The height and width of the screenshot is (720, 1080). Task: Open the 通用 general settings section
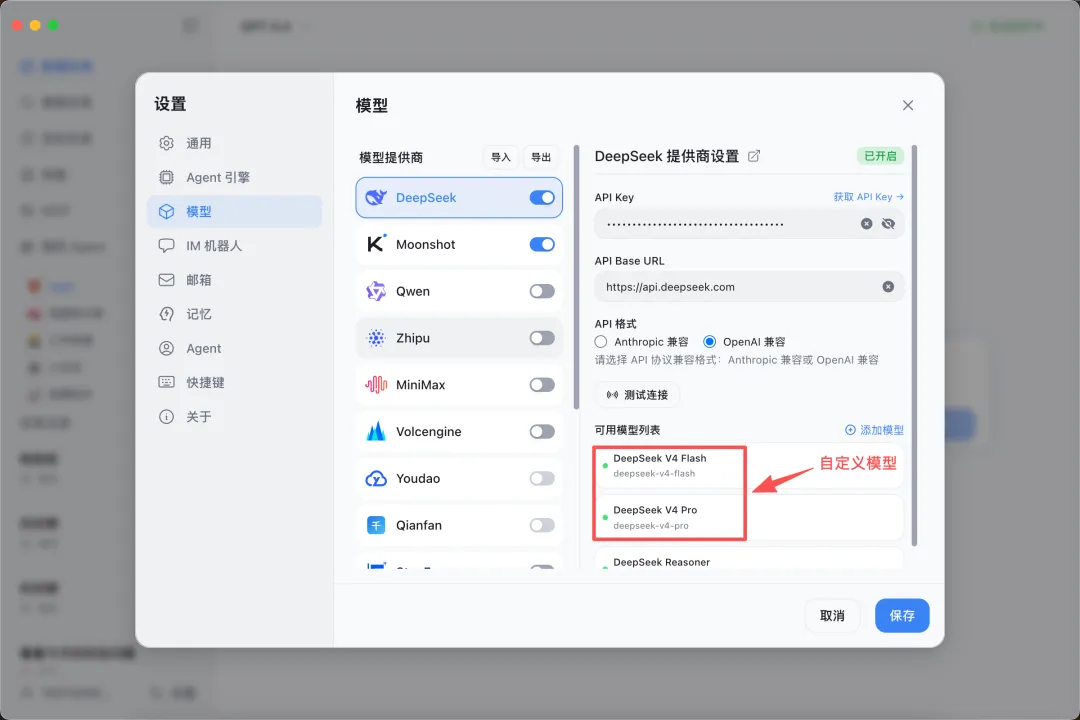234,143
